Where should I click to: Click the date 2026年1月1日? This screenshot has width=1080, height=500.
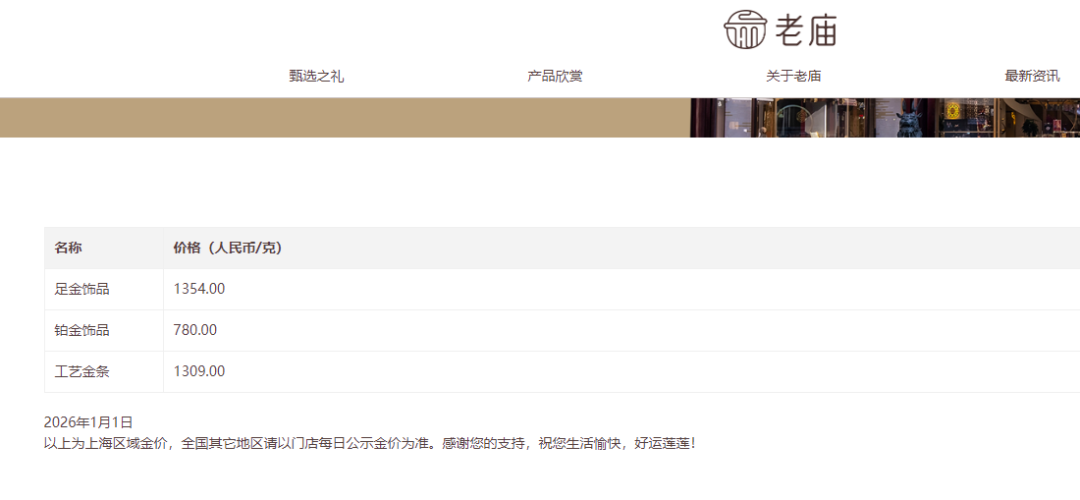click(88, 422)
